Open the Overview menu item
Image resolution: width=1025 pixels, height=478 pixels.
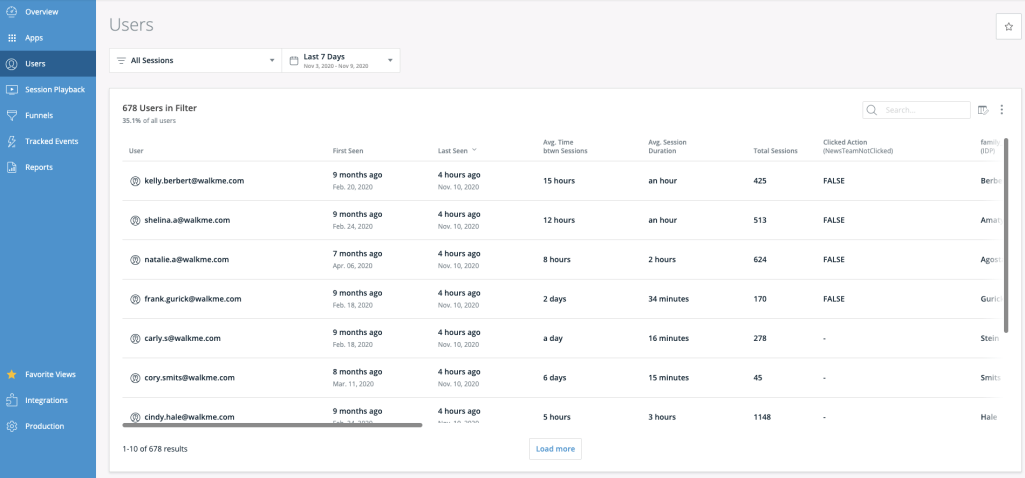41,12
